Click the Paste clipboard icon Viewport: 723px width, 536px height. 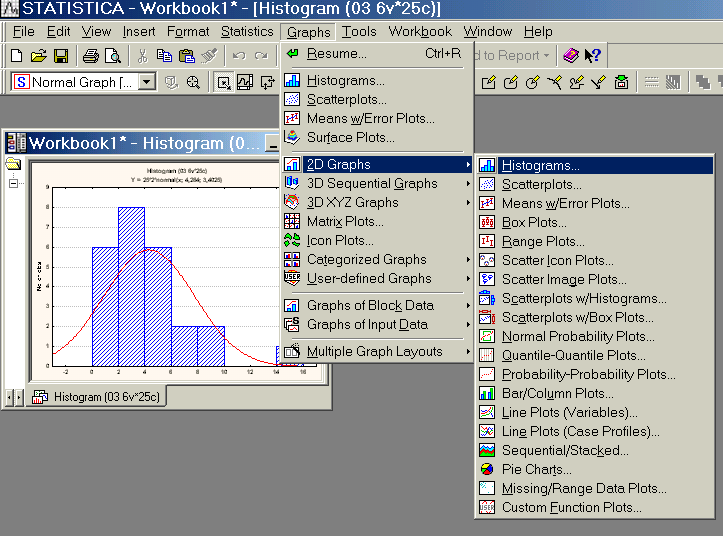[187, 56]
